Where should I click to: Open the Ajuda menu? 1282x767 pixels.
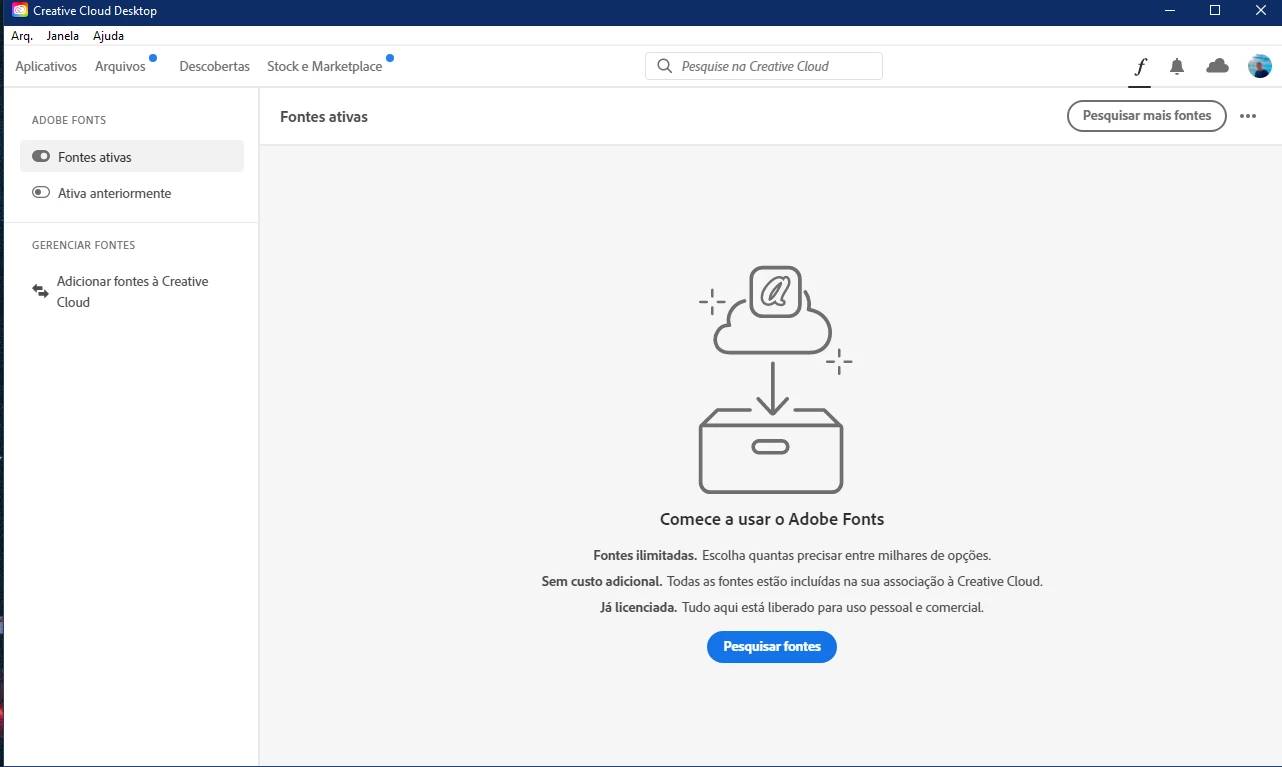coord(108,36)
